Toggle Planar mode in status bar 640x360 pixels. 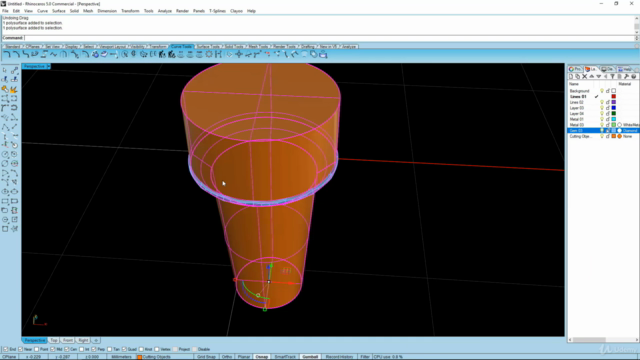pos(244,357)
